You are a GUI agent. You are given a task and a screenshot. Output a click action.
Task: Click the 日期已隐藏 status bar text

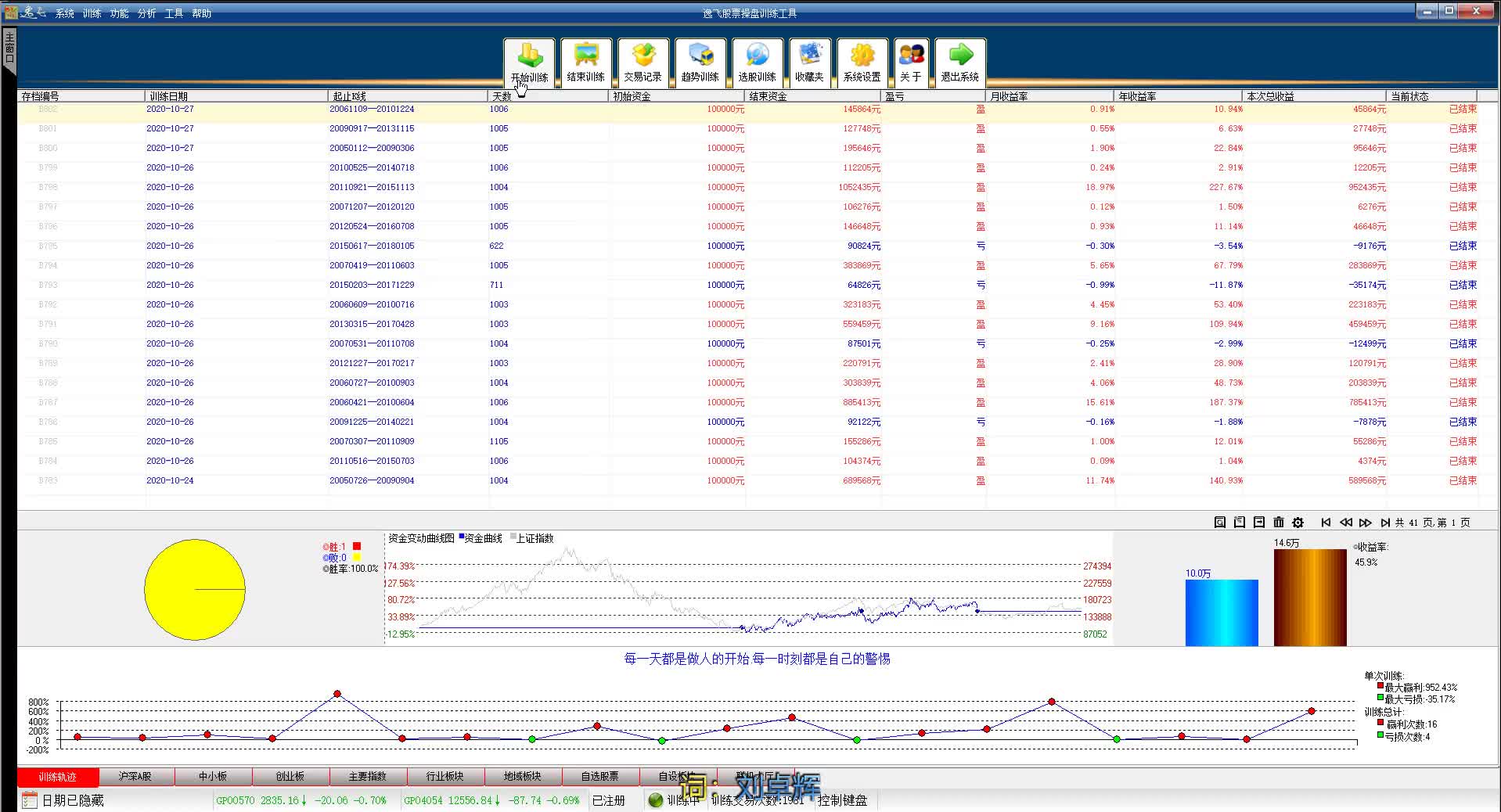[73, 800]
